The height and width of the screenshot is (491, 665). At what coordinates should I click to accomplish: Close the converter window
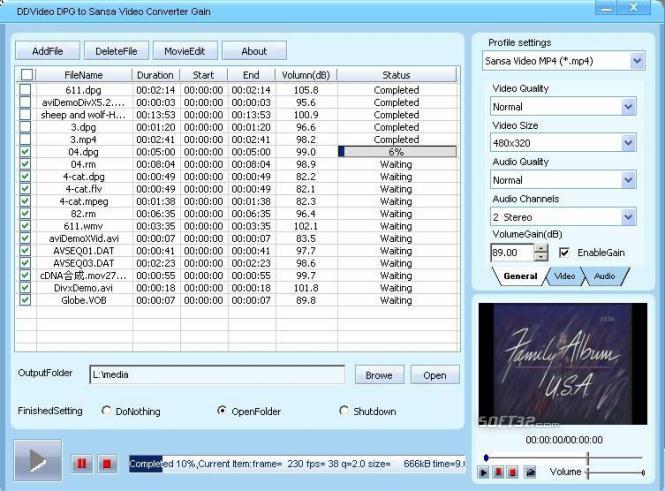click(634, 8)
